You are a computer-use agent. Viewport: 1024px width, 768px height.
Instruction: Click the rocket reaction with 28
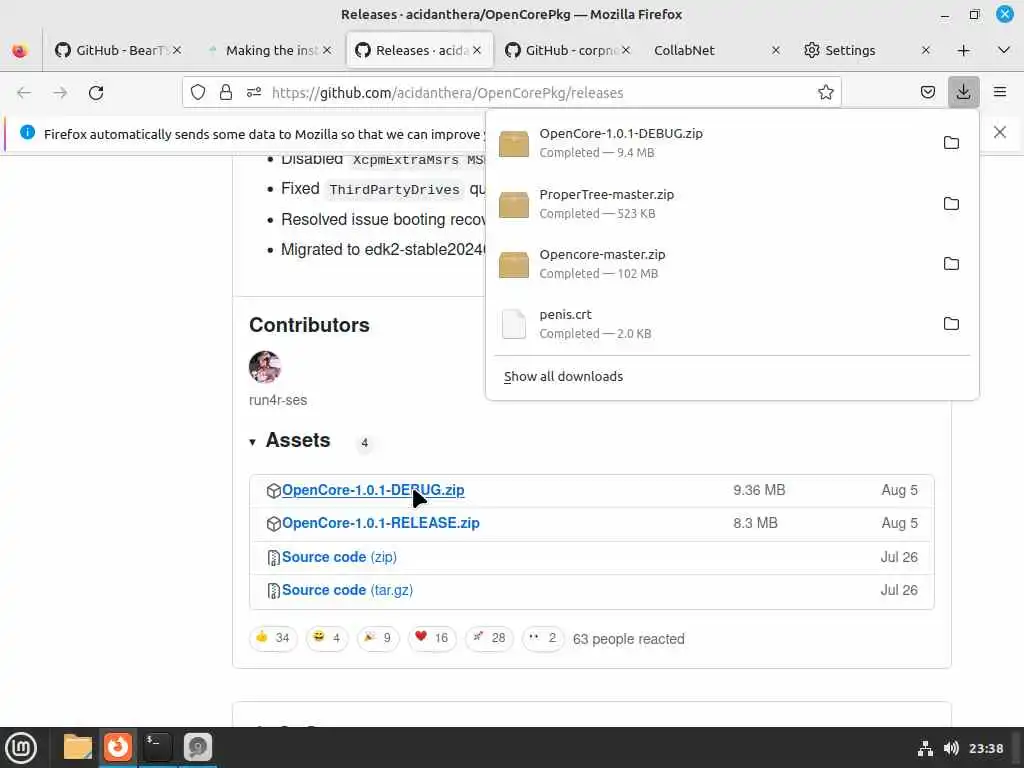click(x=489, y=637)
